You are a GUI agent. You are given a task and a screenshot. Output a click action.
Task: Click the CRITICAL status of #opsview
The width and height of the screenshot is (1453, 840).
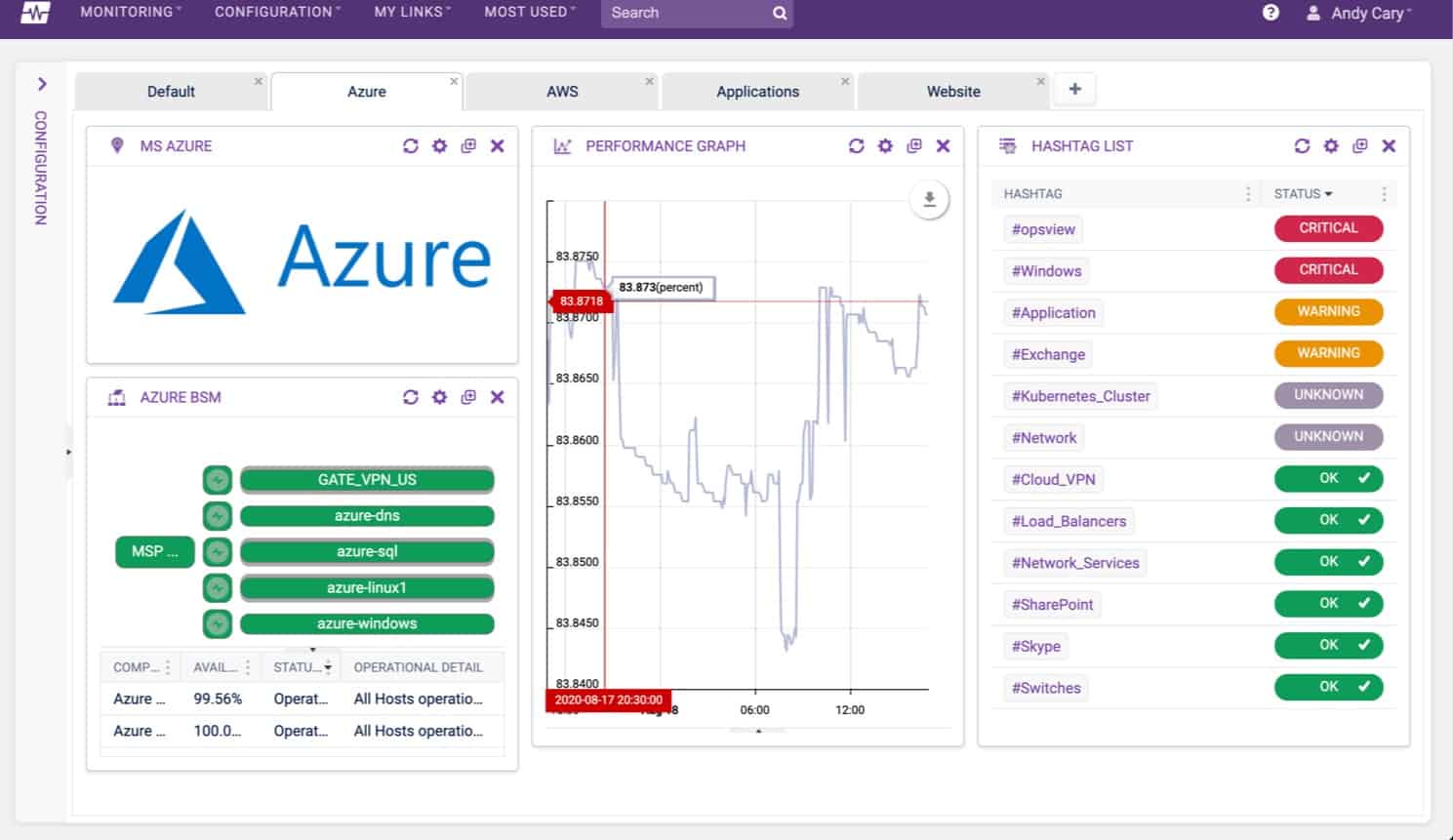coord(1328,227)
